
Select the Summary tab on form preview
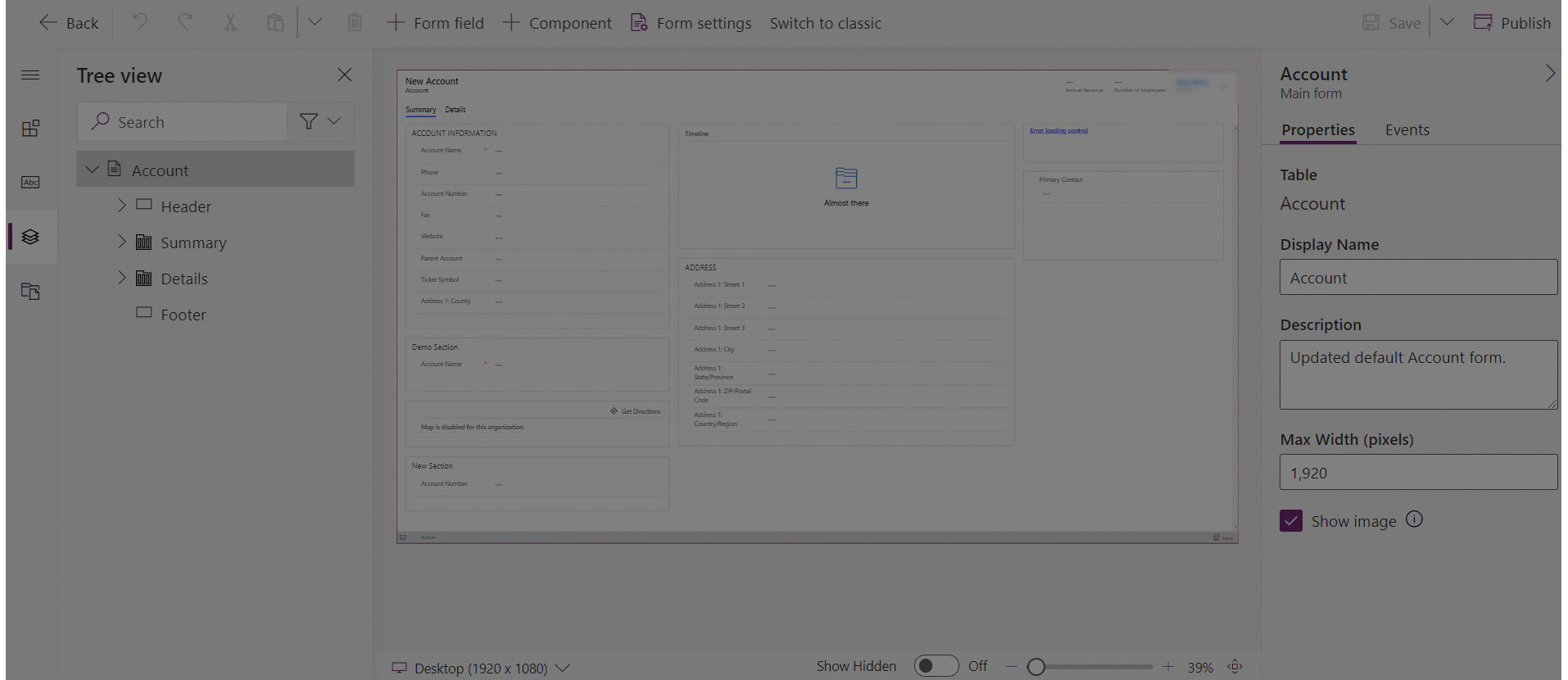click(420, 110)
